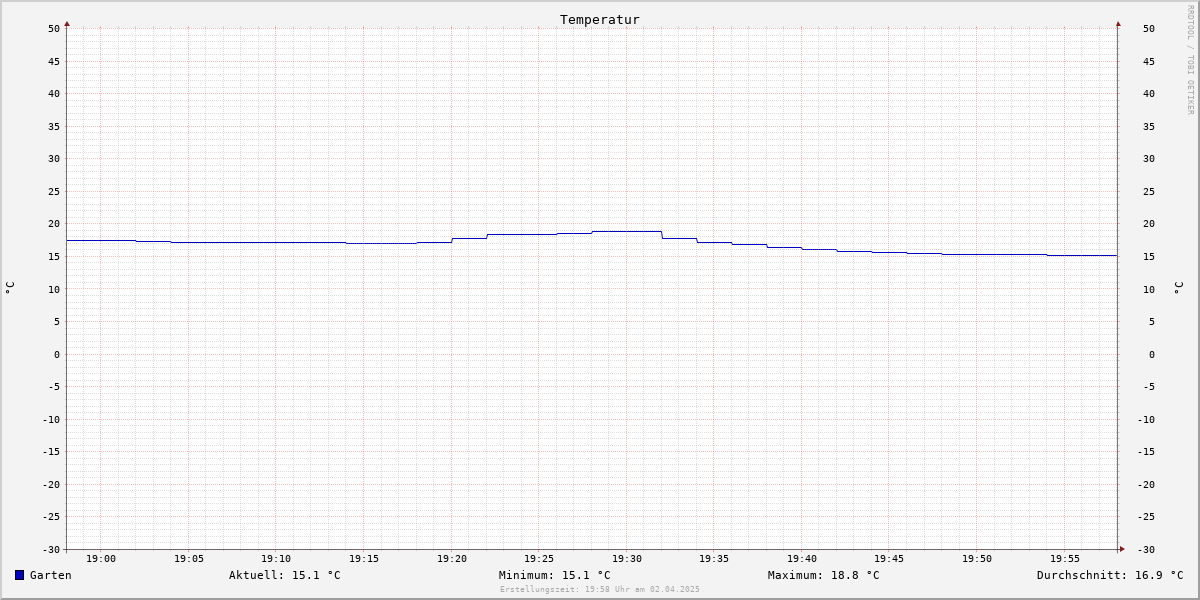1200x600 pixels.
Task: Click the "-20" label on the left y-axis
Action: coord(51,485)
